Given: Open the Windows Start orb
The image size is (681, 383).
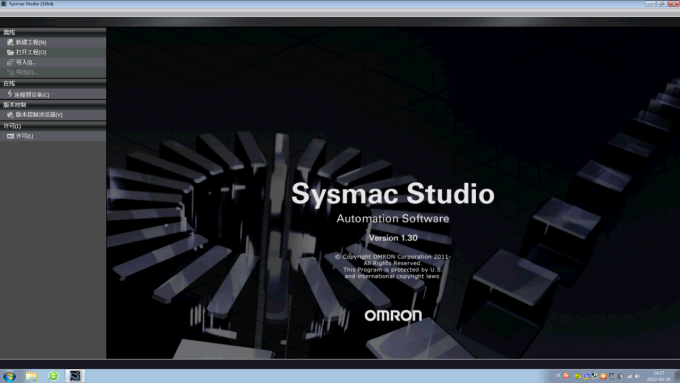Looking at the screenshot, I should 9,376.
